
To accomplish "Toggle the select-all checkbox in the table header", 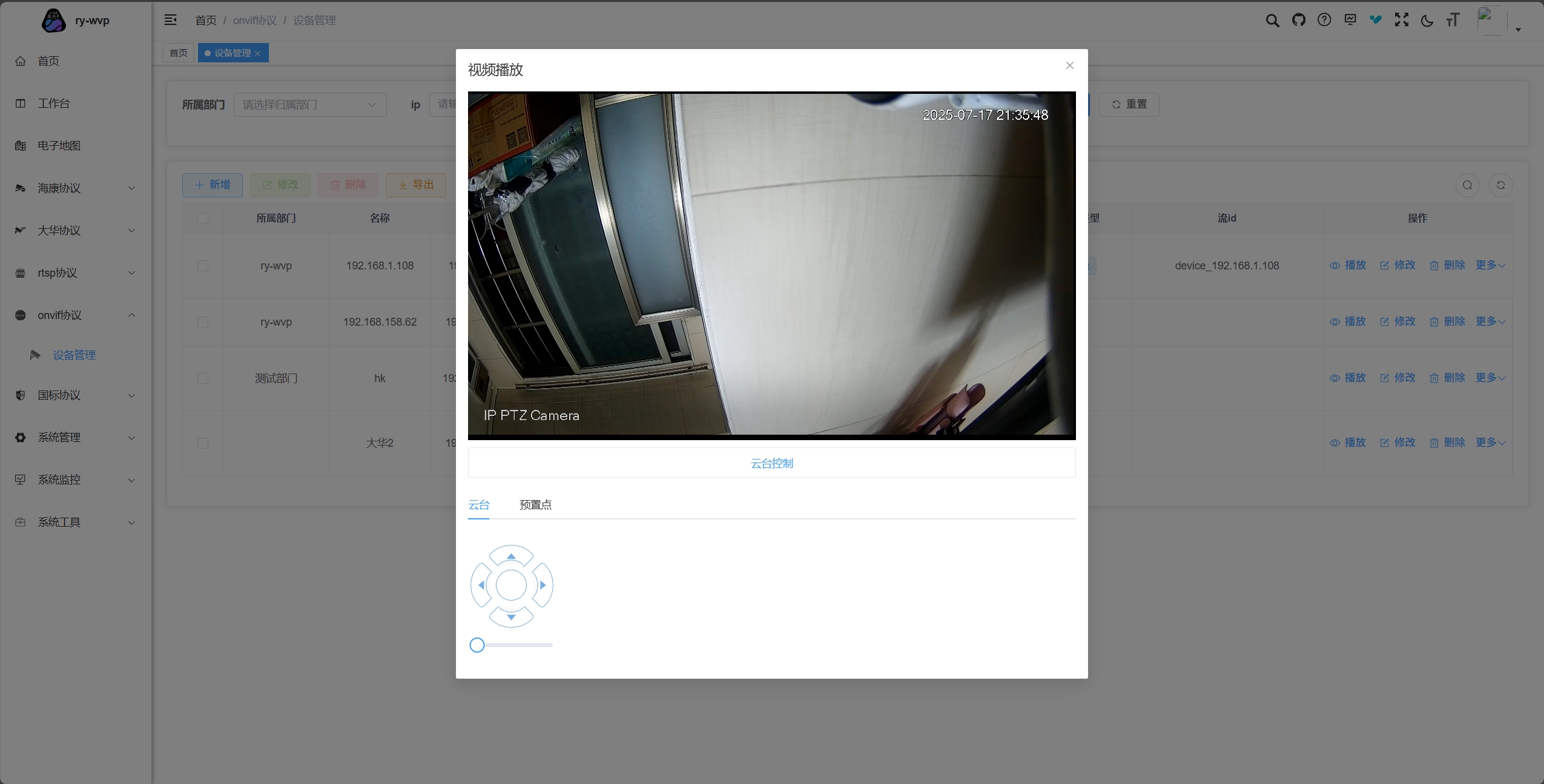I will [203, 218].
